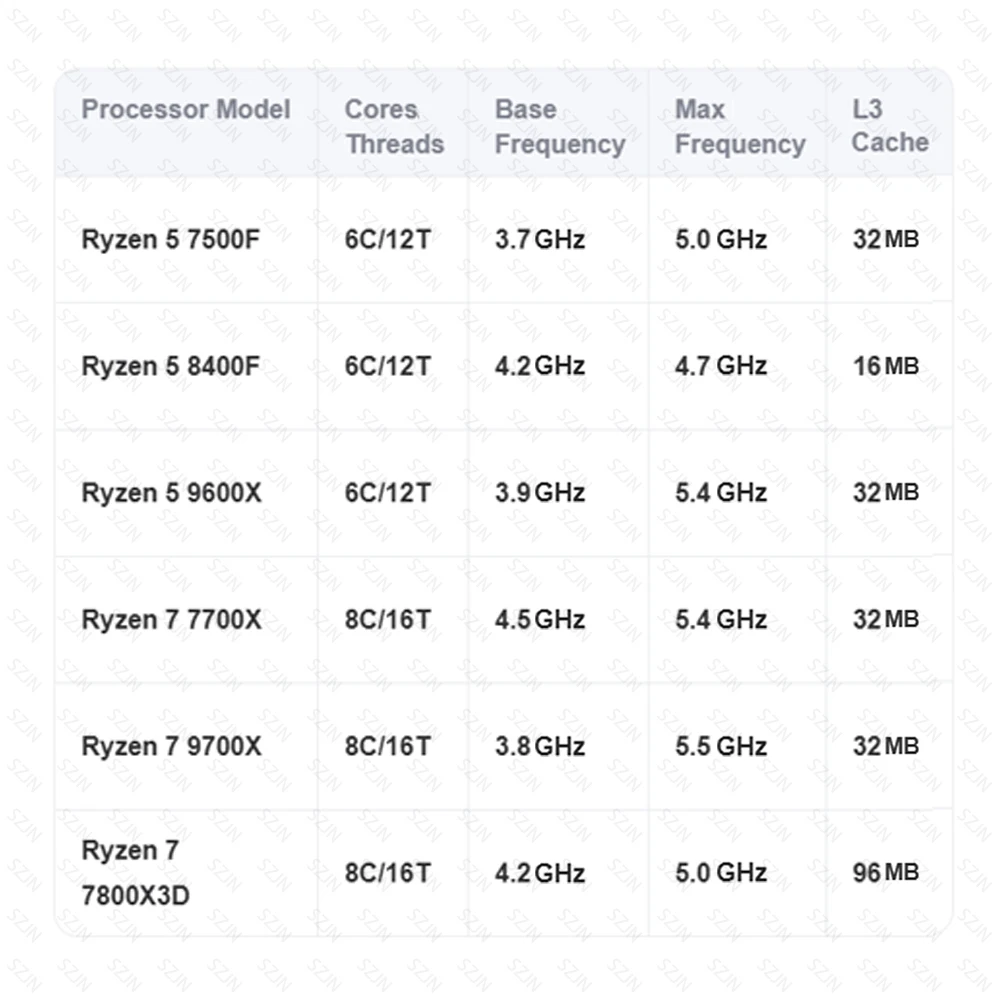Viewport: 1000px width, 1000px height.
Task: Select the Ryzen 7 9700X cell
Action: coord(171,746)
